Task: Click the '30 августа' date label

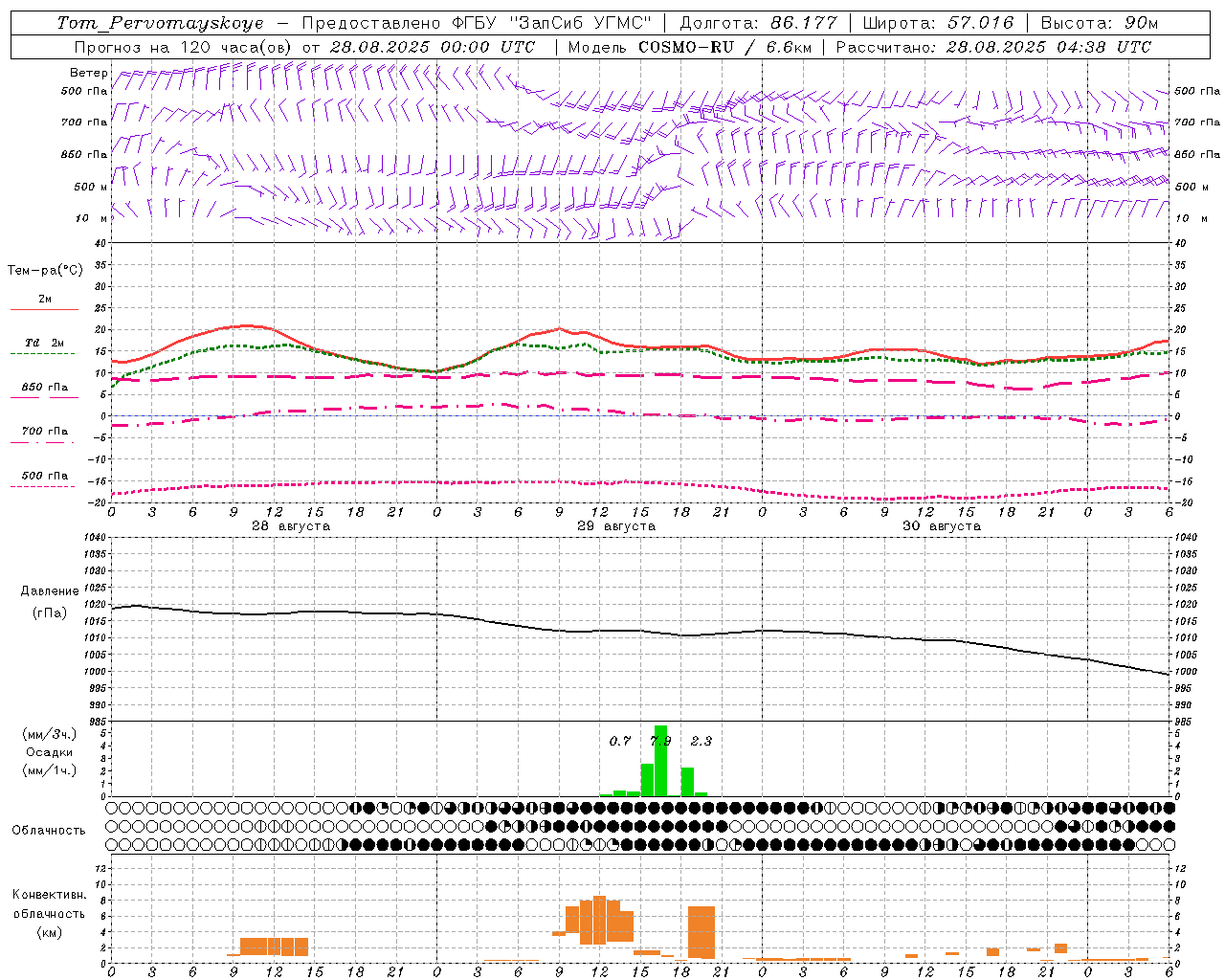Action: pyautogui.click(x=942, y=526)
